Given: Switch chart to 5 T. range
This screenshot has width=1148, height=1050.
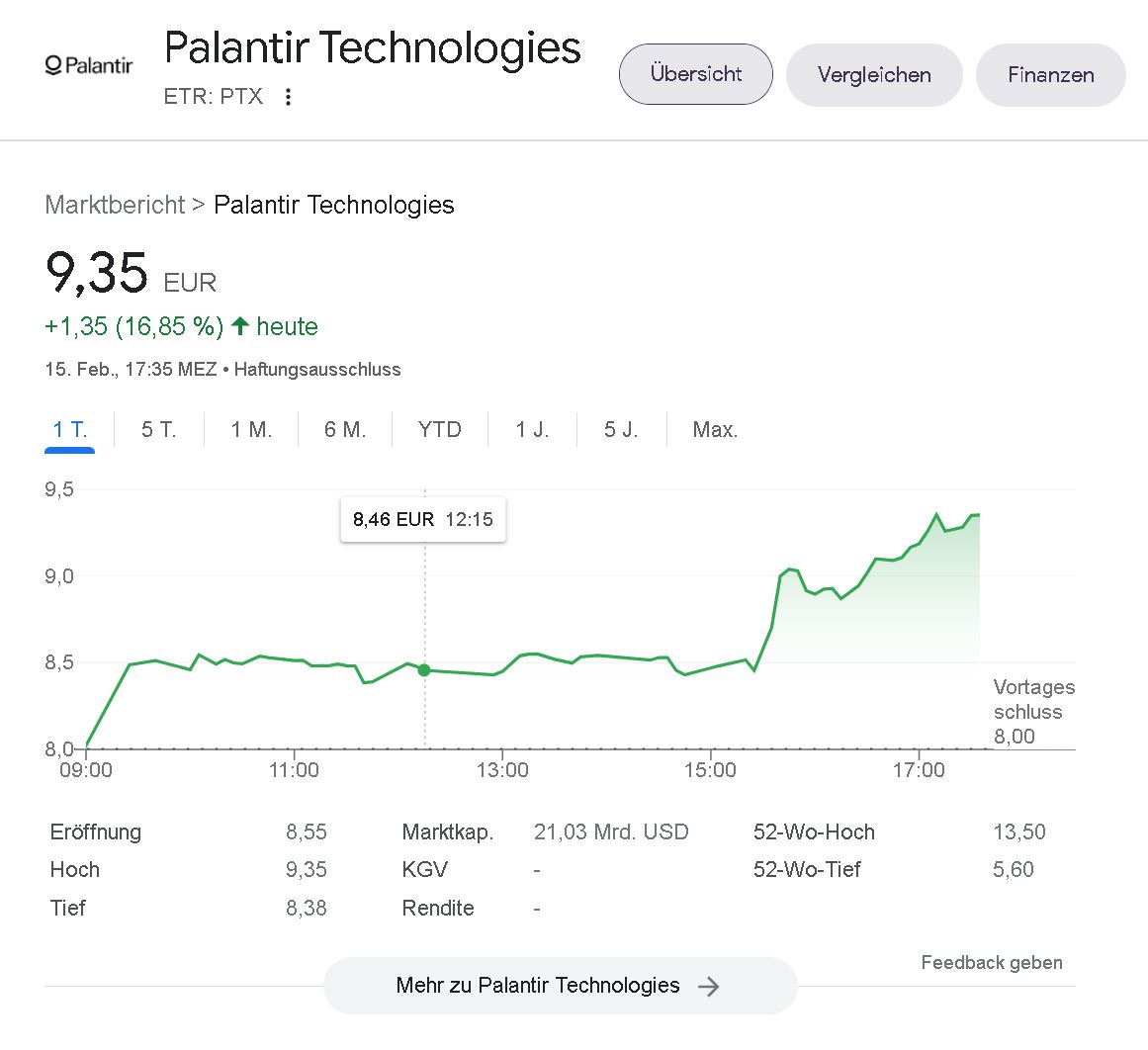Looking at the screenshot, I should [158, 430].
